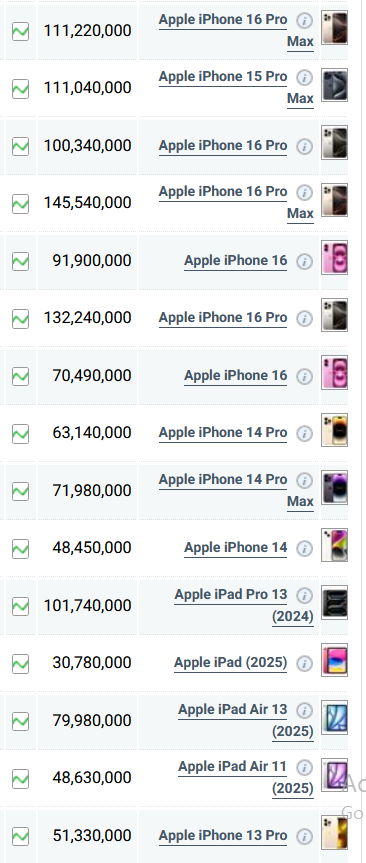Show price chart icon beside 63,140,000
The image size is (366, 863).
coord(20,433)
